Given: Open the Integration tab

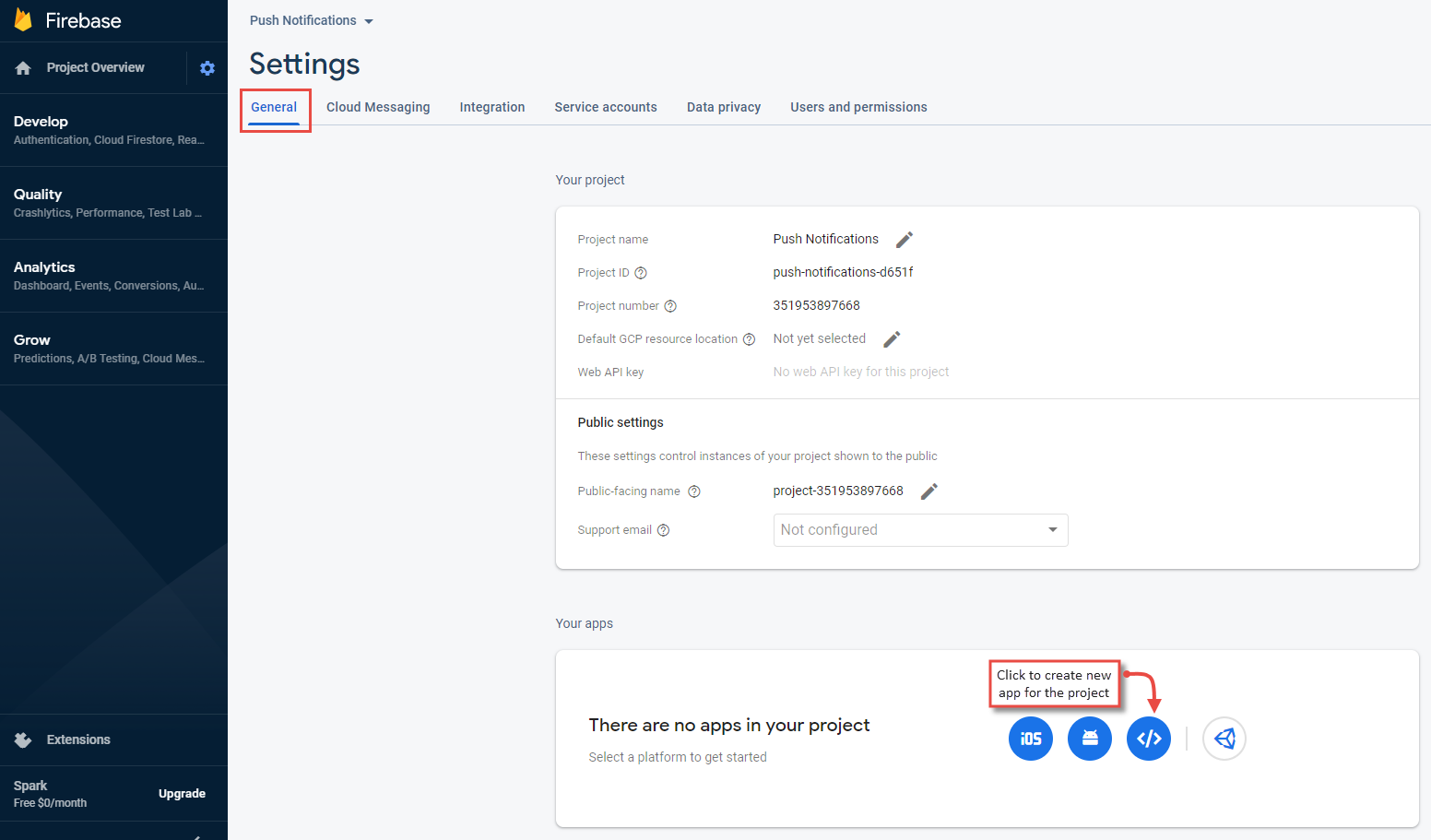Looking at the screenshot, I should tap(492, 107).
